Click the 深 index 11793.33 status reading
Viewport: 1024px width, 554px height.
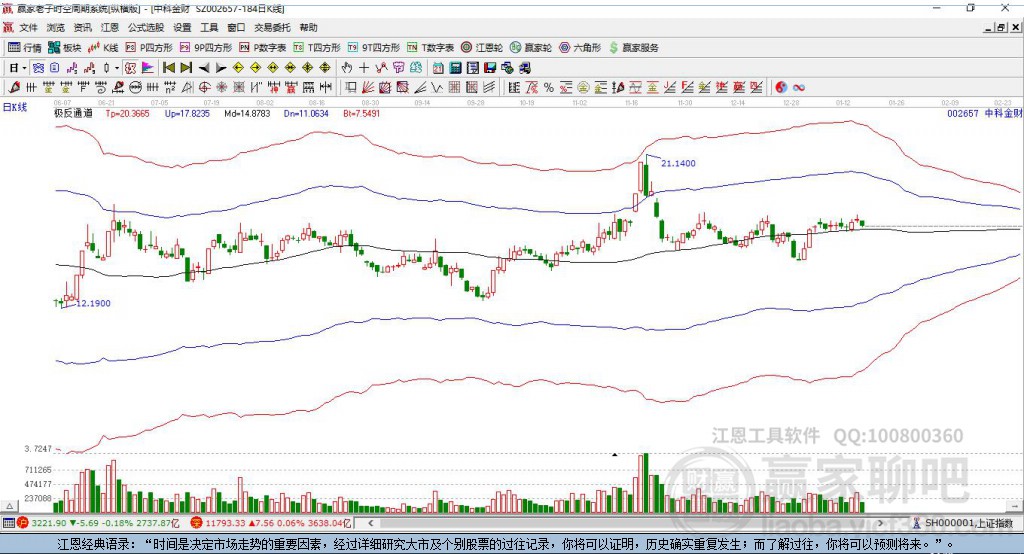[271, 523]
